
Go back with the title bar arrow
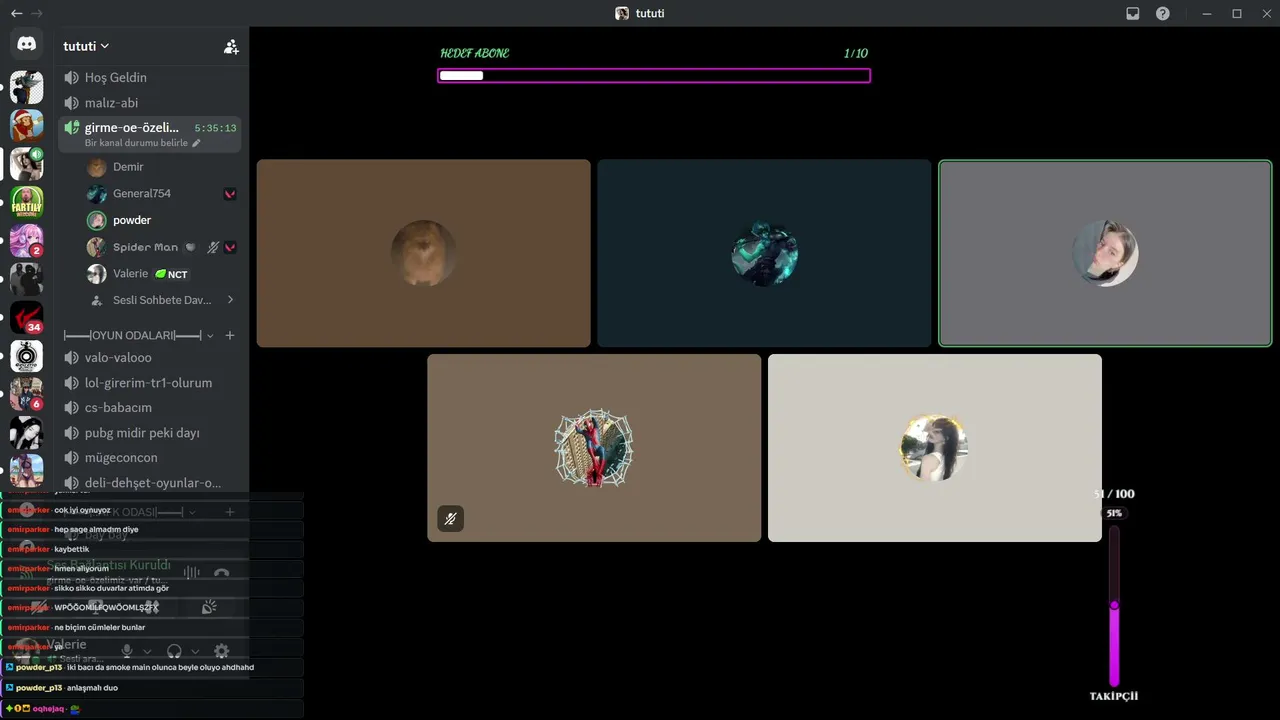pyautogui.click(x=16, y=13)
